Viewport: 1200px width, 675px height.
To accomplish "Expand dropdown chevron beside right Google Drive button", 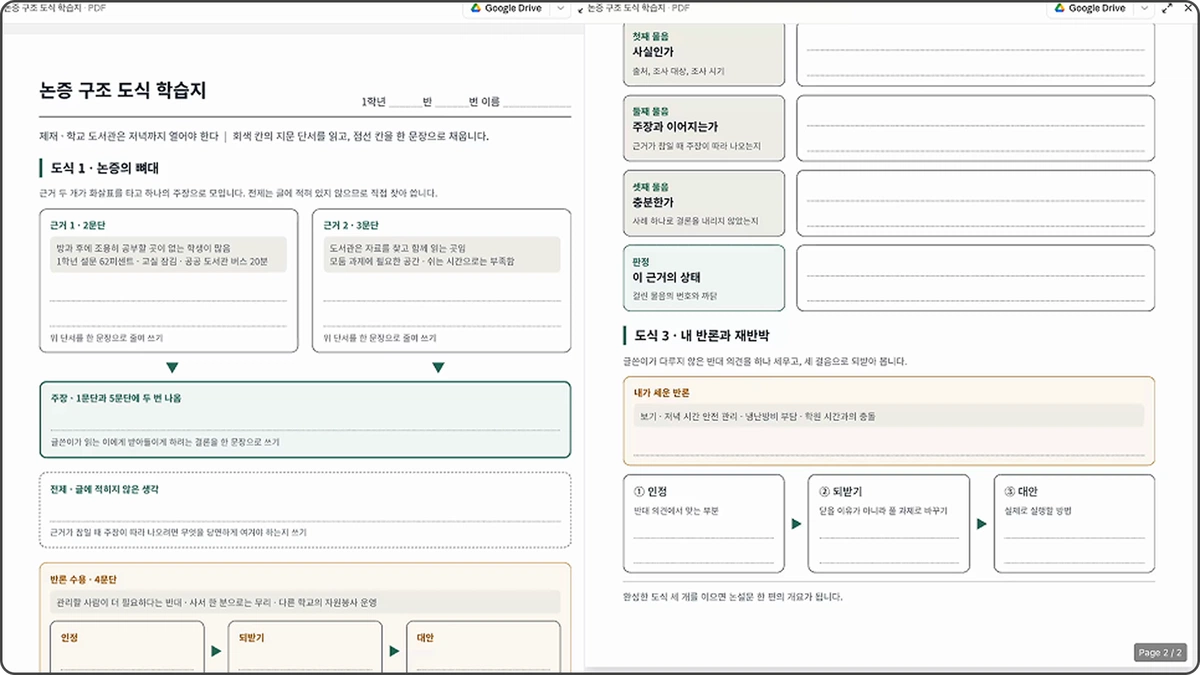I will pyautogui.click(x=1144, y=8).
